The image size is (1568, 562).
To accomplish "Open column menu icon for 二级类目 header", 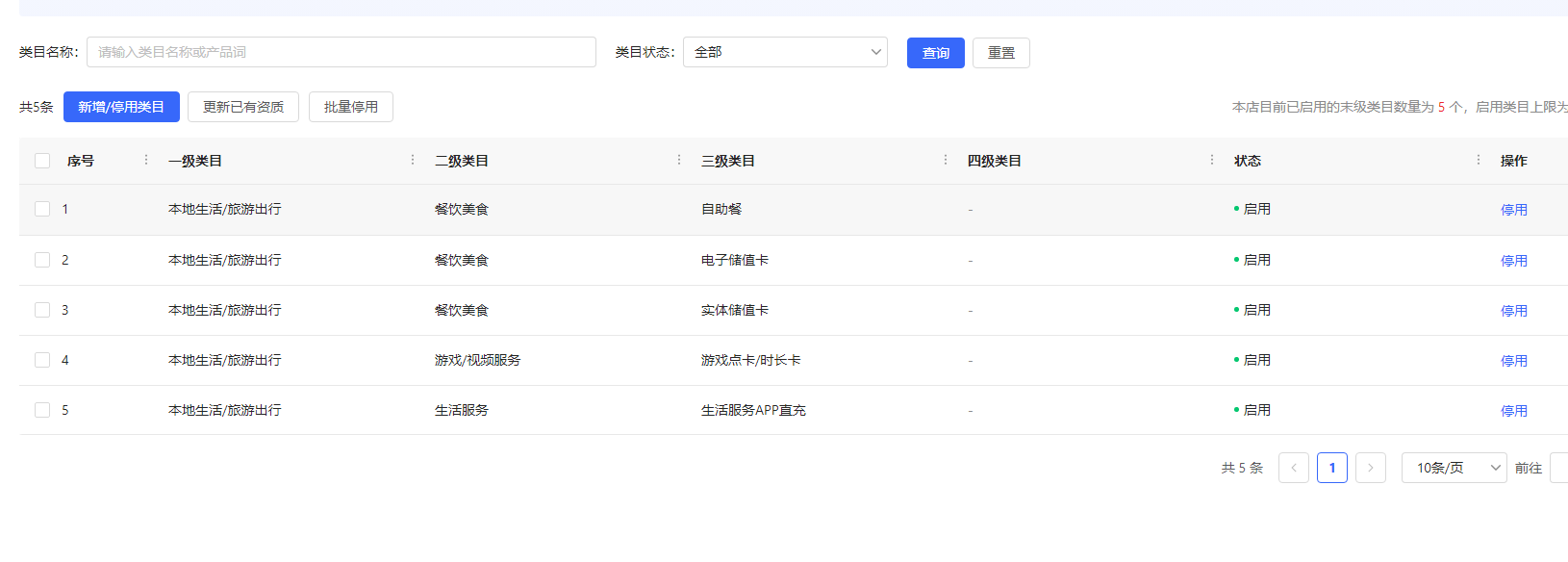I will coord(679,160).
